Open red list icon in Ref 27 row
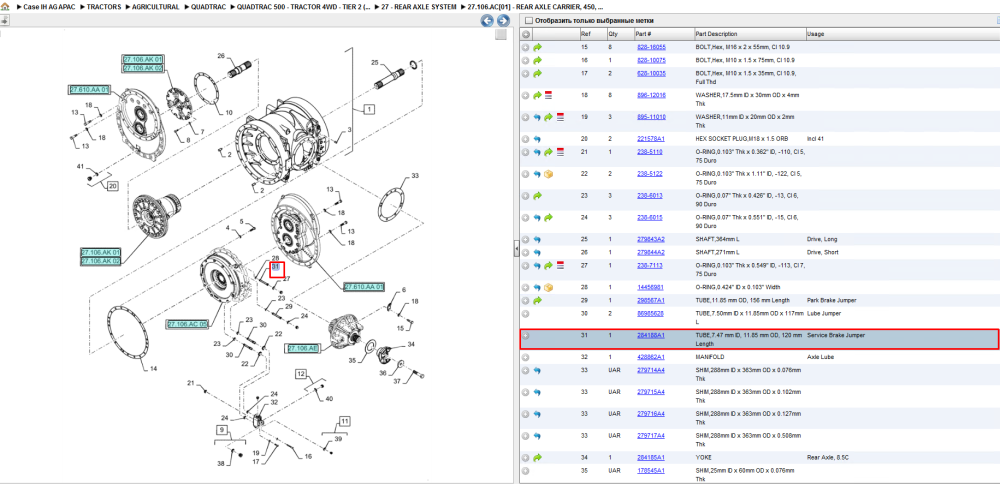This screenshot has height=484, width=1000. click(561, 265)
